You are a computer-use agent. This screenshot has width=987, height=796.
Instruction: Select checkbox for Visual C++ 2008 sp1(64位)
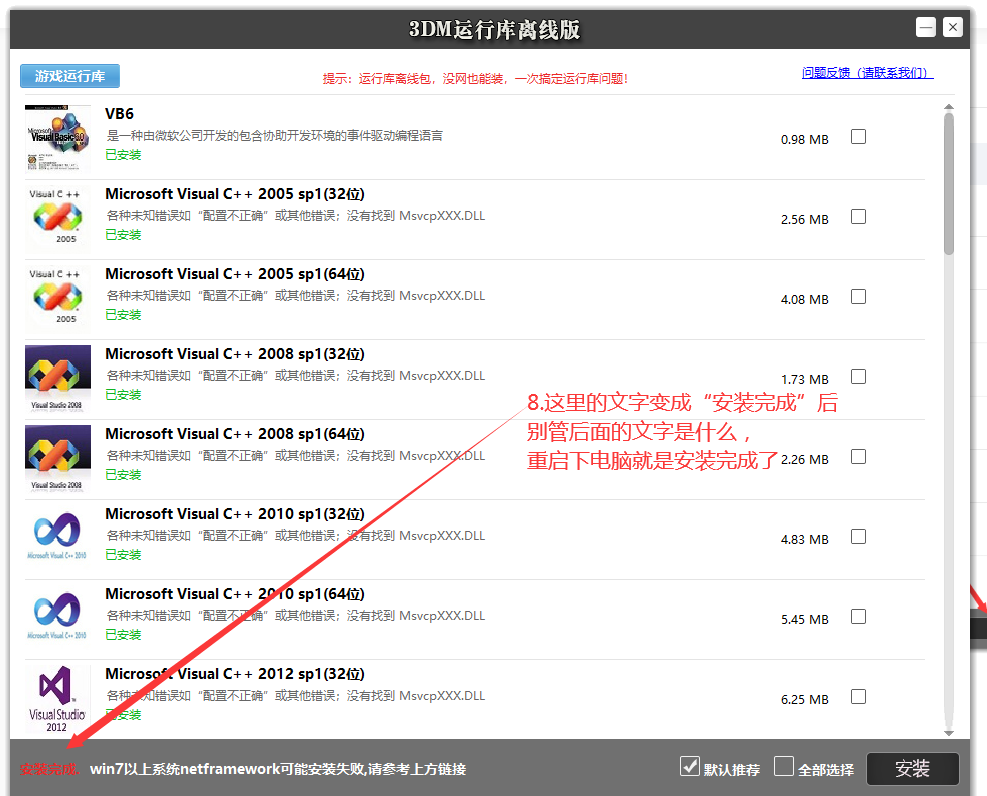pos(858,457)
